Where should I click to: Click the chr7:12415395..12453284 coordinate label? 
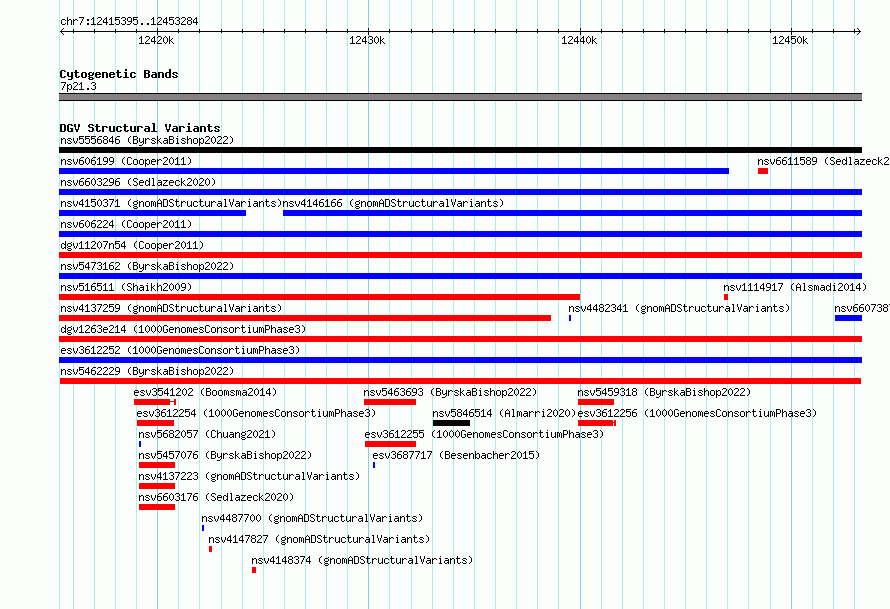(x=129, y=21)
